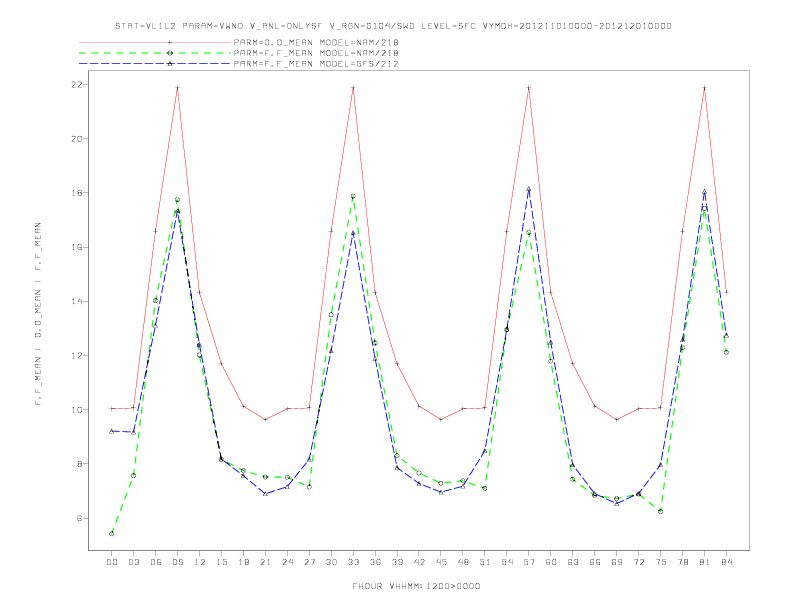Click x-axis forecast hour label 21
This screenshot has height=612, width=792.
pos(265,562)
